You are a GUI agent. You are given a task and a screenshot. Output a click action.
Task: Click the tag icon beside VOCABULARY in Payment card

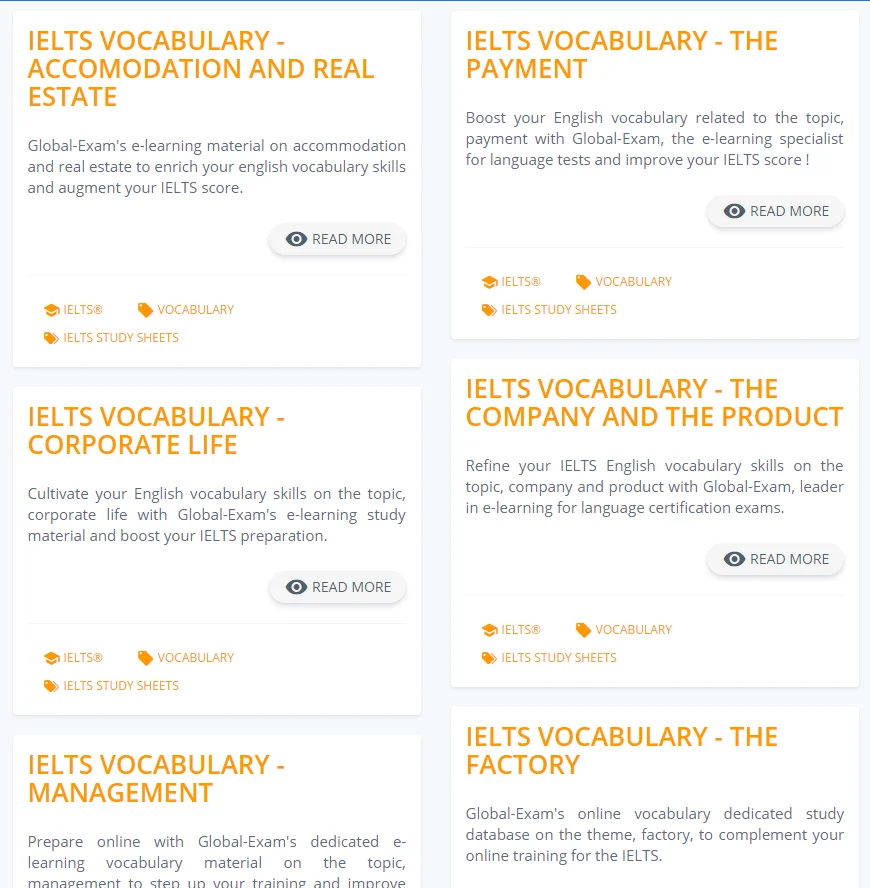click(x=583, y=282)
